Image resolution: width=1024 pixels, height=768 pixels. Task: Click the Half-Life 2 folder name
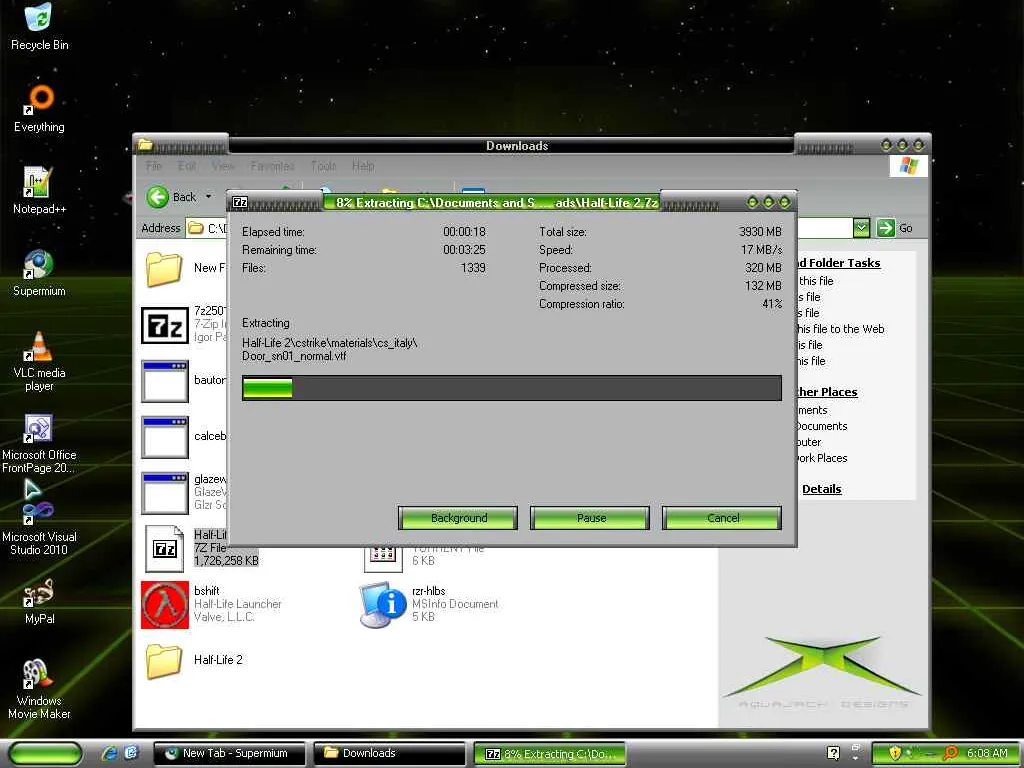click(x=218, y=660)
